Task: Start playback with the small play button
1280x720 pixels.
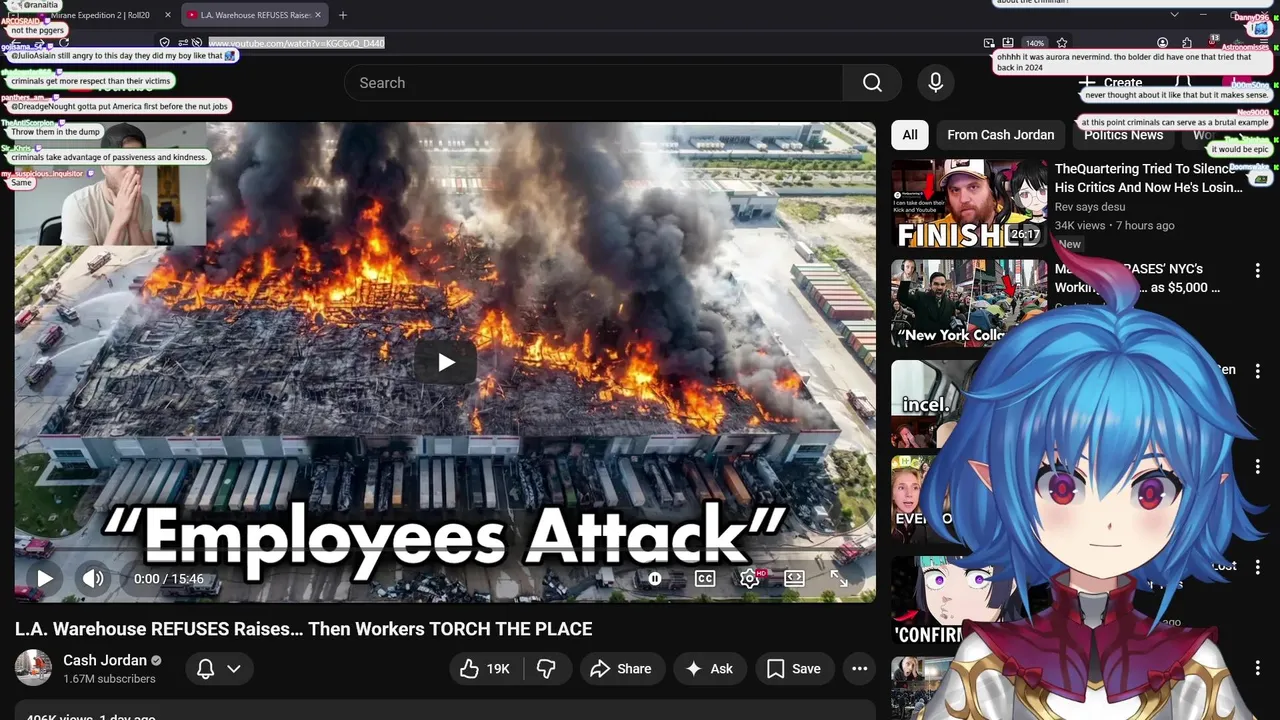Action: point(45,578)
